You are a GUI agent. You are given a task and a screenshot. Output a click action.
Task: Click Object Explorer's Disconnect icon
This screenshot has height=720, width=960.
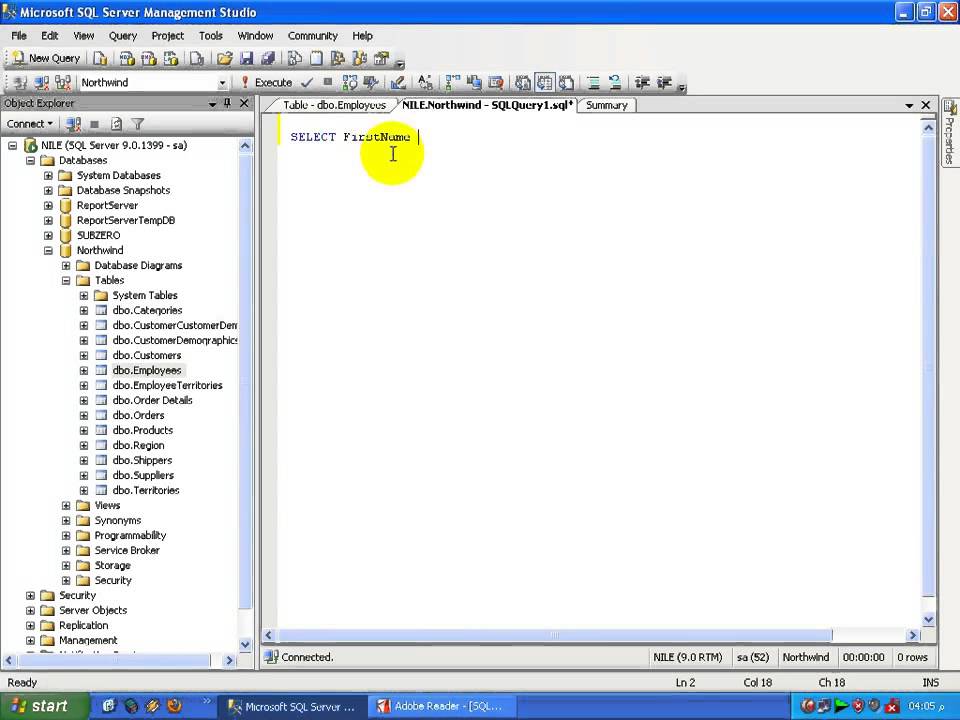point(73,124)
